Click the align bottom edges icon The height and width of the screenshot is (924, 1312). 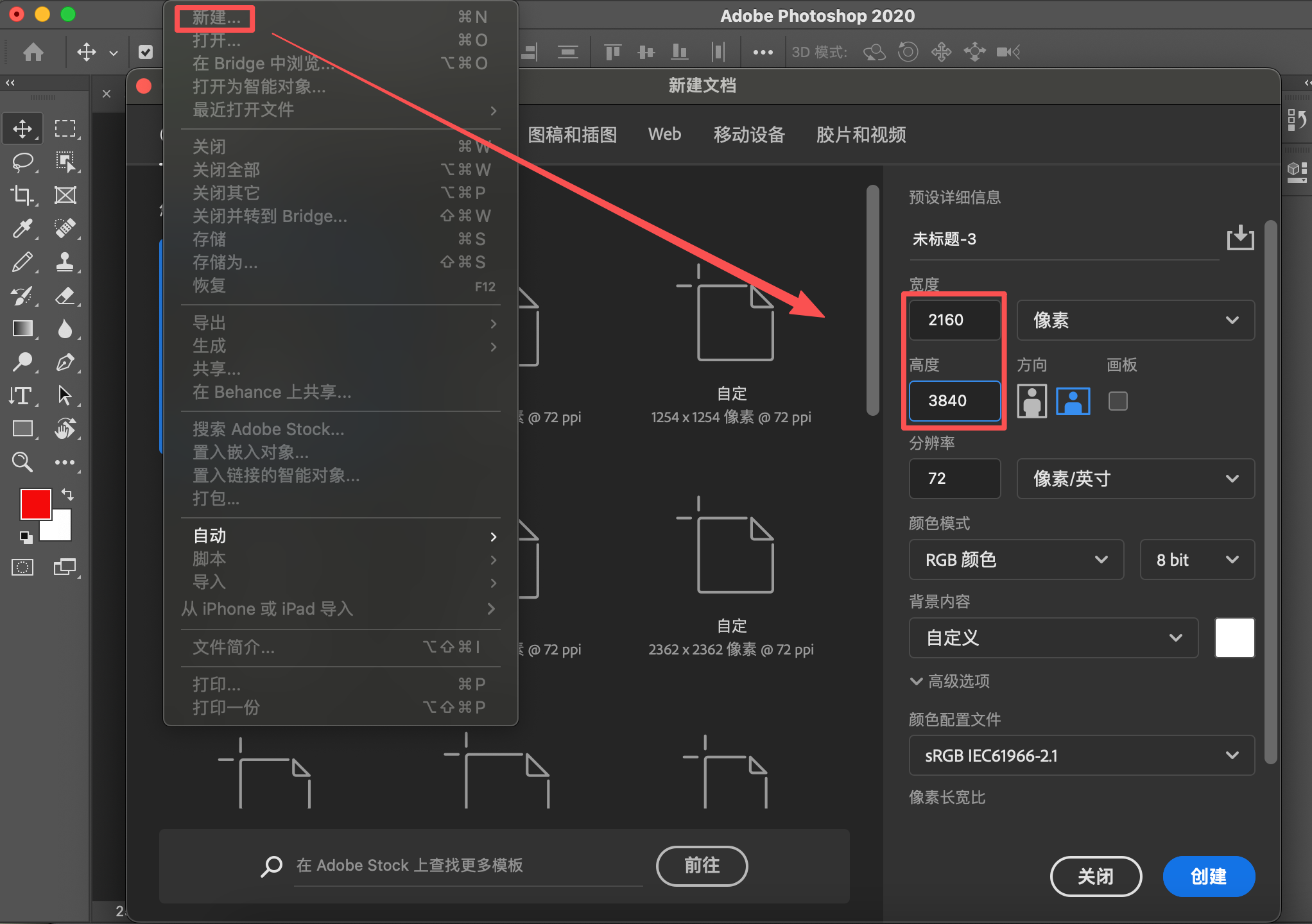[x=680, y=52]
